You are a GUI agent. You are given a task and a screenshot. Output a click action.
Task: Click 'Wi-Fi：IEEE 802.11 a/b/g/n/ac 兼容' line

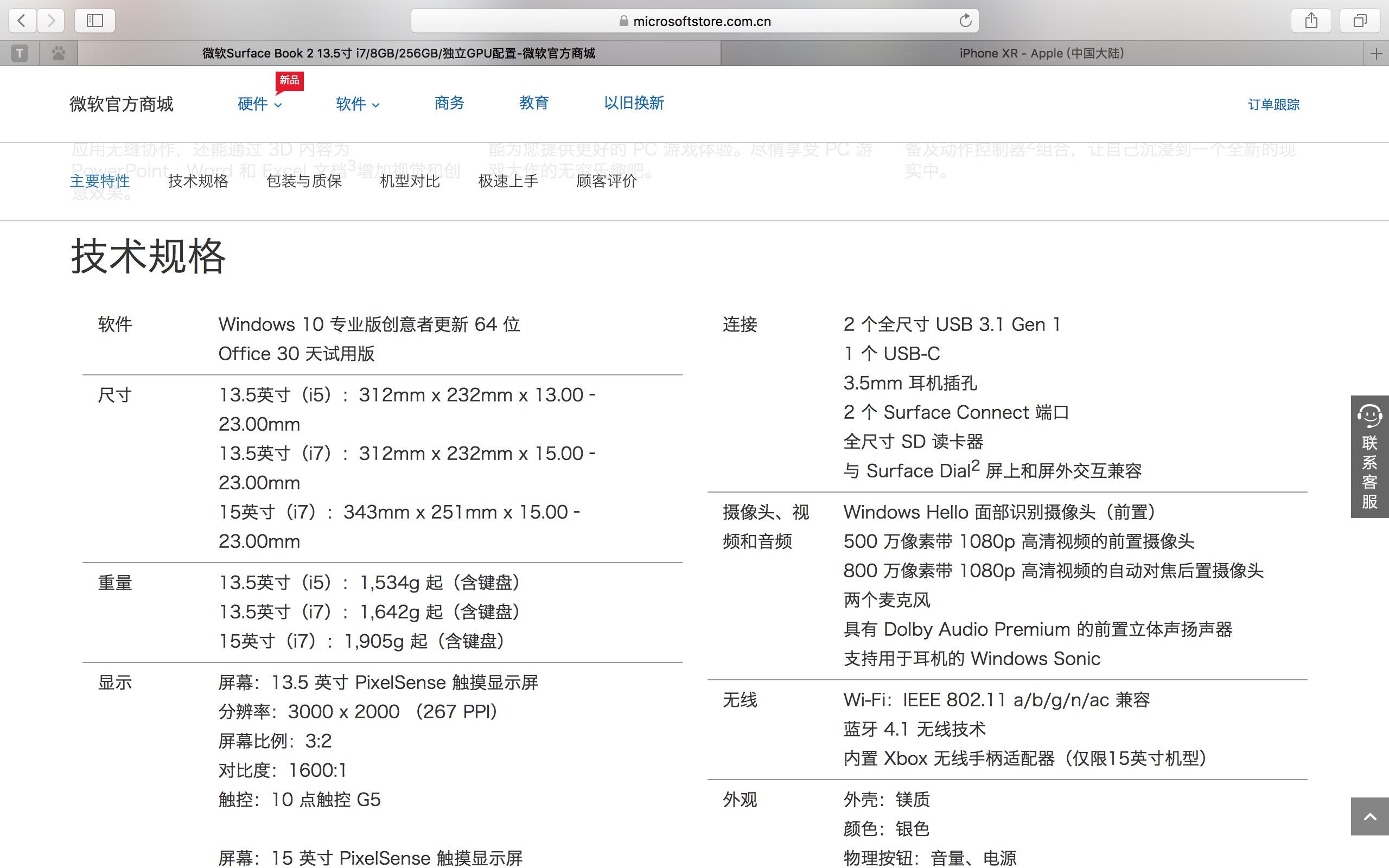click(x=996, y=700)
